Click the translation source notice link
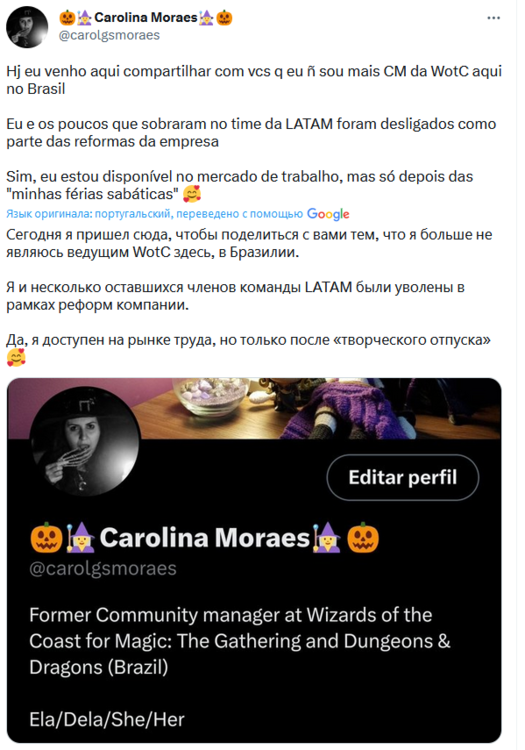525x750 pixels. click(154, 214)
